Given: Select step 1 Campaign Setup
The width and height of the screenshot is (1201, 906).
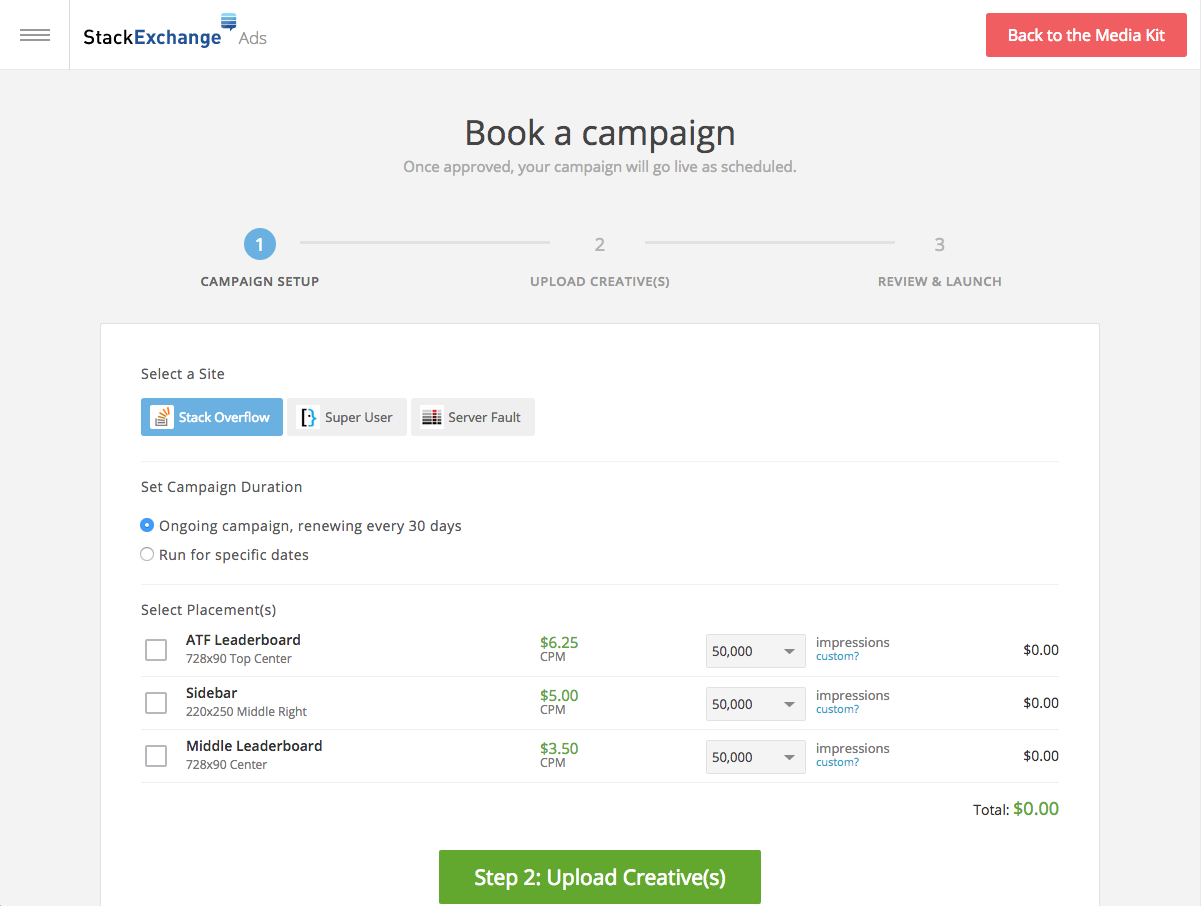Looking at the screenshot, I should (260, 260).
